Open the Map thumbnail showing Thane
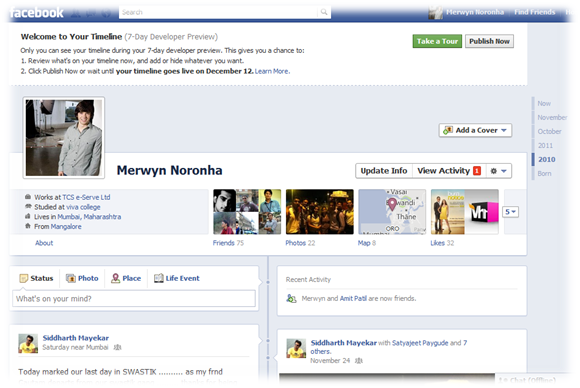This screenshot has height=388, width=580. click(392, 212)
